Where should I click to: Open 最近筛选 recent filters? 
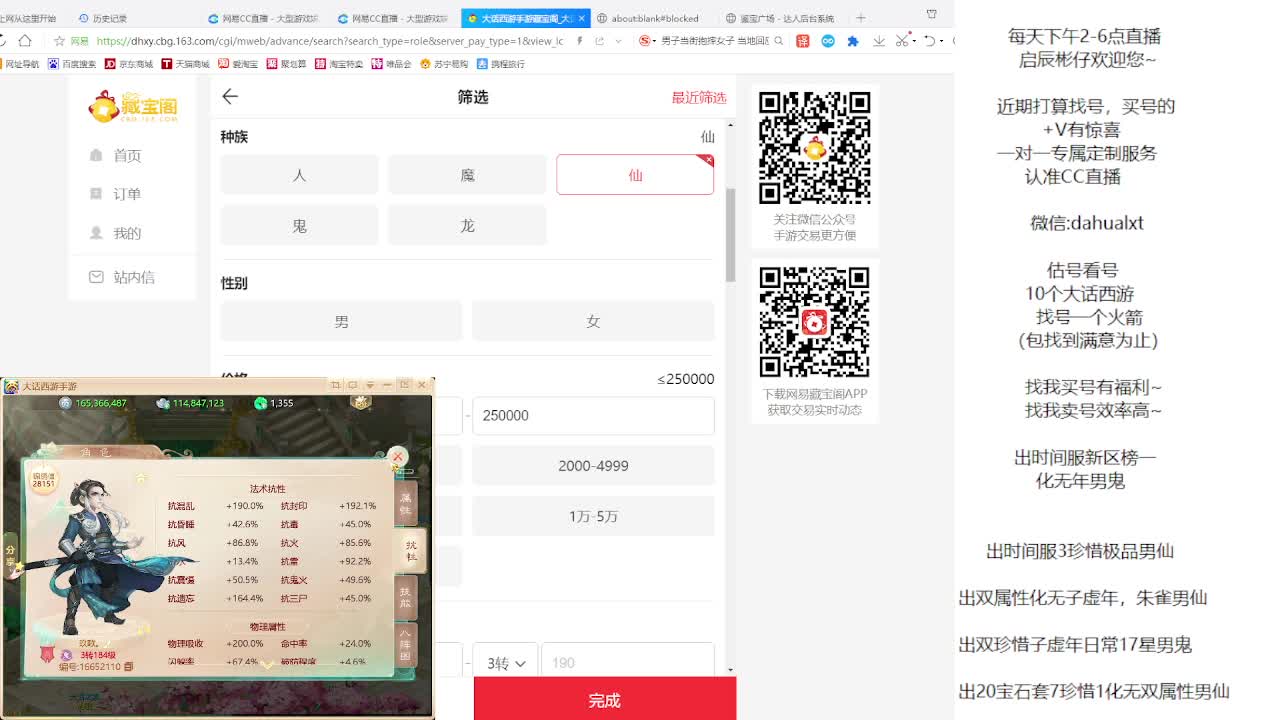pos(699,97)
